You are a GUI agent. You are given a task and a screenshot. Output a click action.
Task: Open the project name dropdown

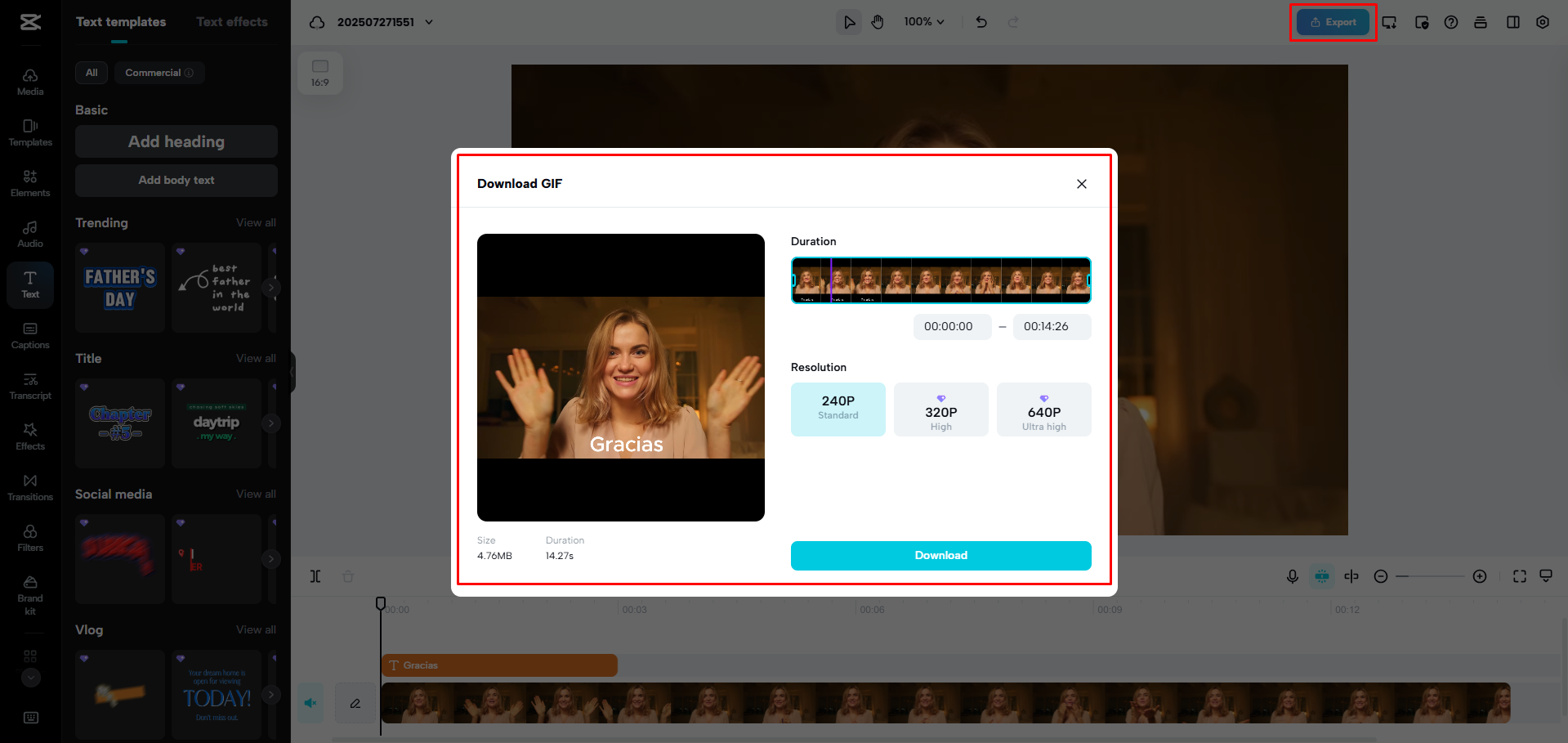click(428, 22)
